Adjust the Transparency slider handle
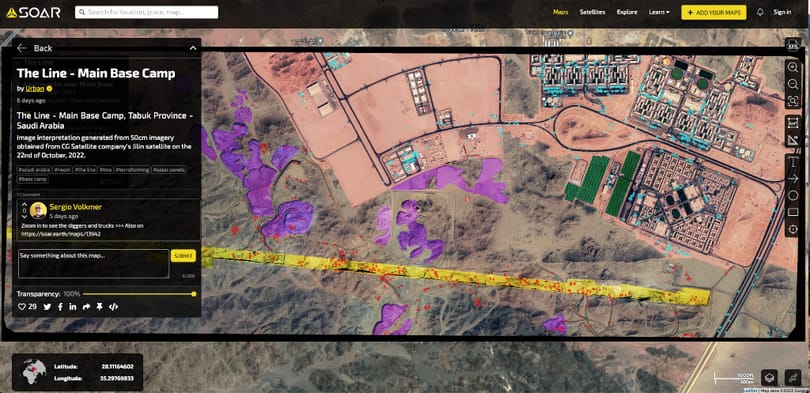Viewport: 810px width, 393px height. pos(194,294)
